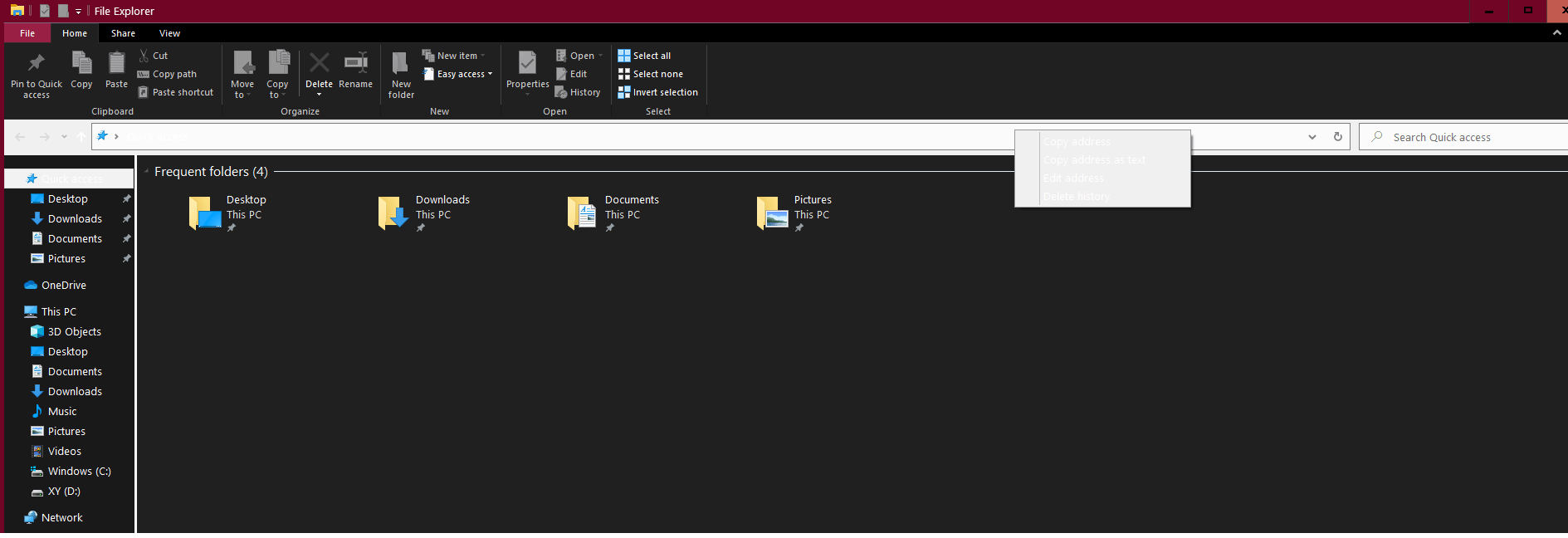Open Desktop under This PC
1568x538 pixels.
(69, 351)
